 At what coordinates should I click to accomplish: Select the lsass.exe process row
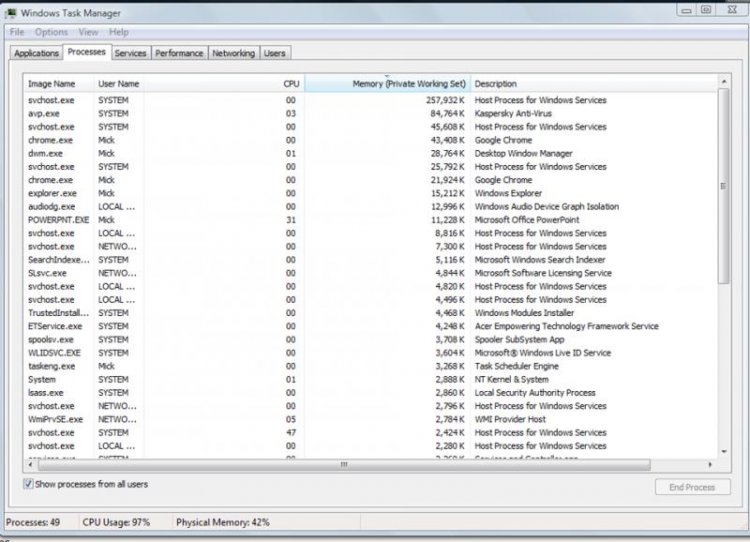(x=370, y=393)
